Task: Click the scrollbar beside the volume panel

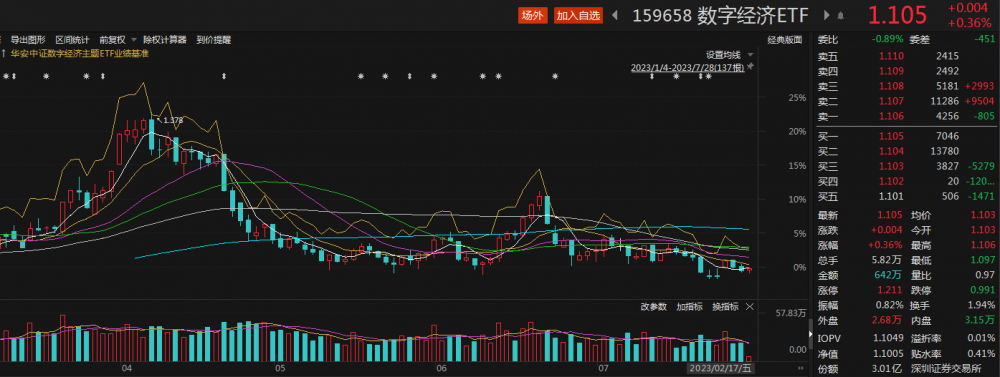Action: pos(811,334)
